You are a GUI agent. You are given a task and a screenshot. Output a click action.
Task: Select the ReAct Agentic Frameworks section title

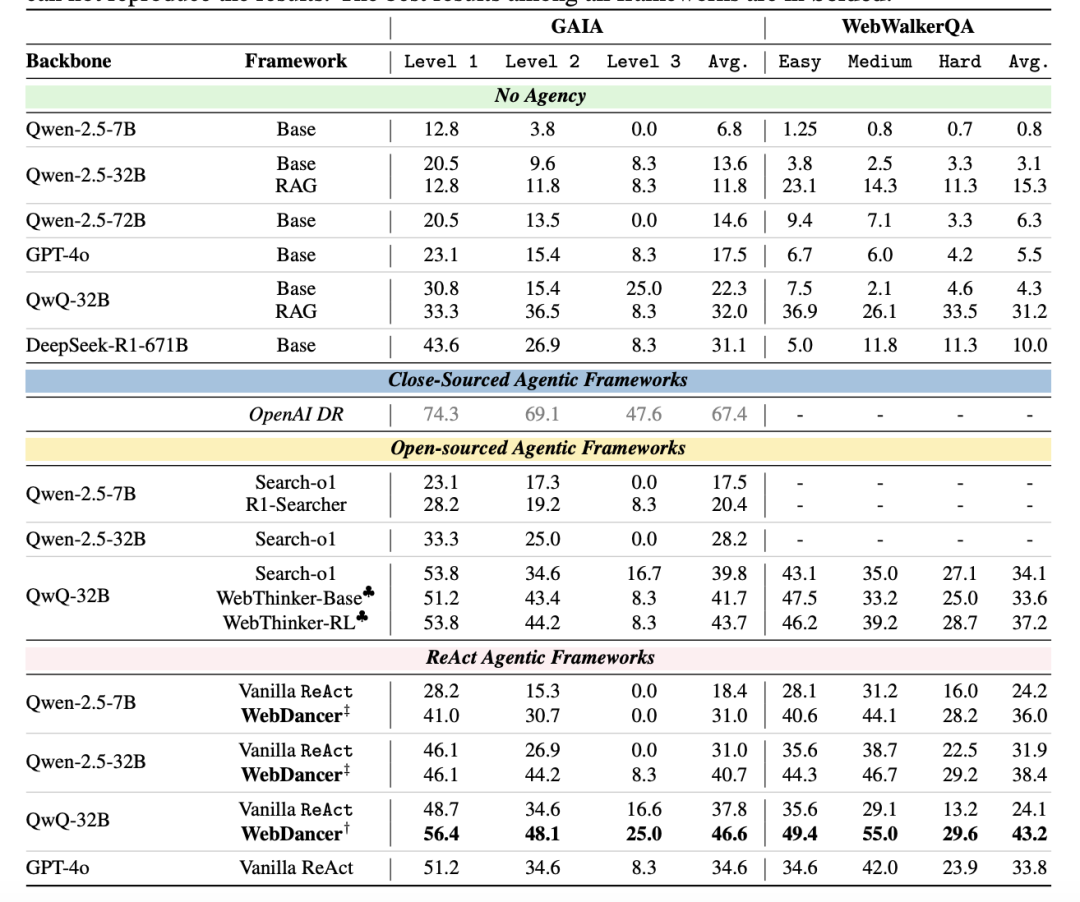click(540, 658)
